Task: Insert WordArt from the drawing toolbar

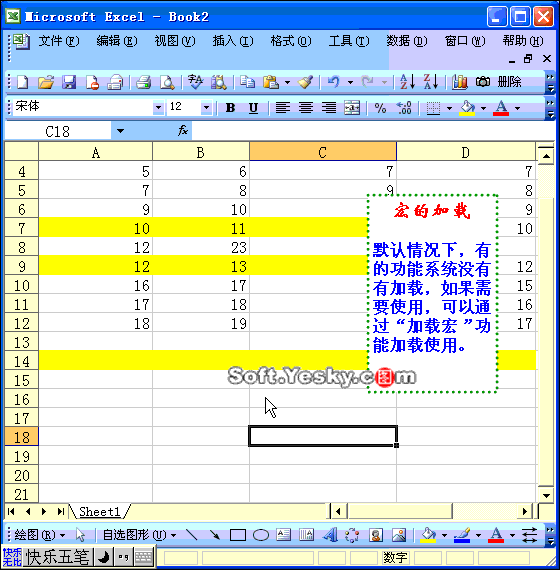Action: (x=330, y=535)
